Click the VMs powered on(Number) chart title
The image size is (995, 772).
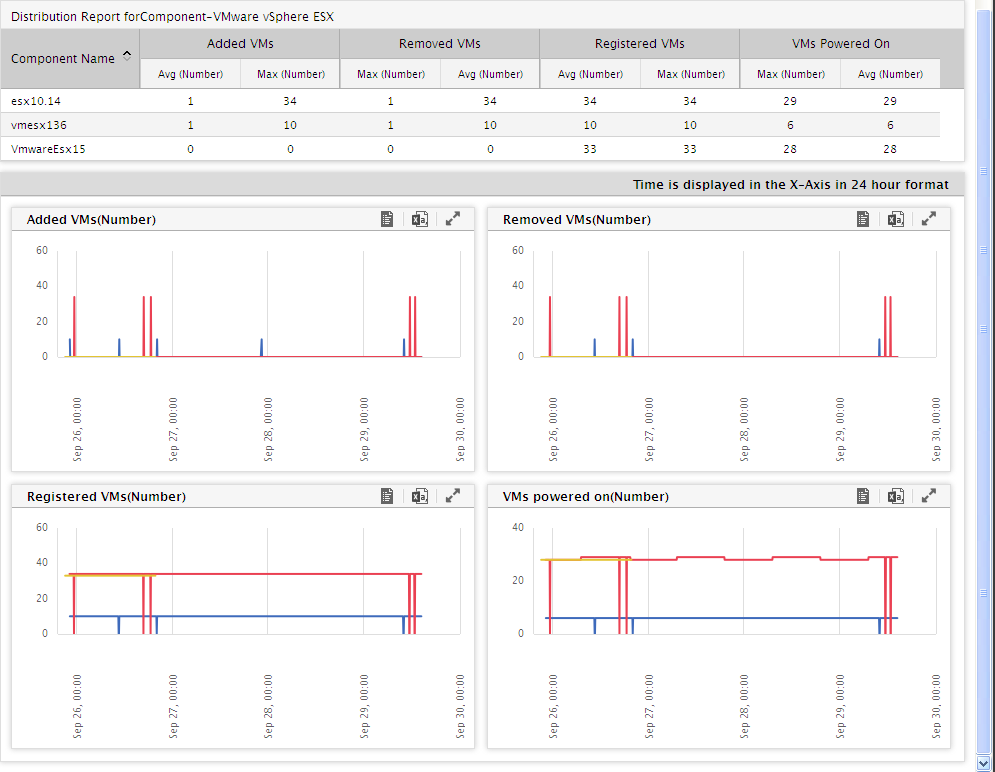(586, 497)
